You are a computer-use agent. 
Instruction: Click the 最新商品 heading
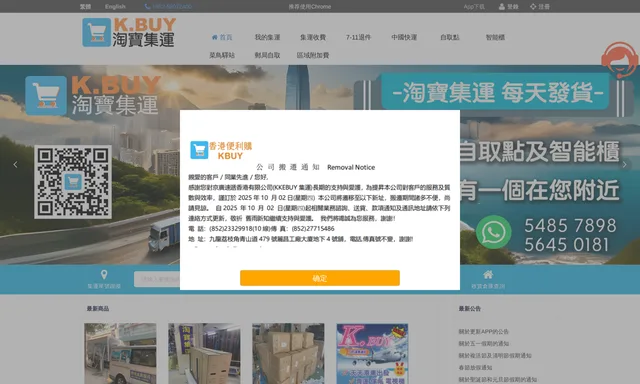98,309
